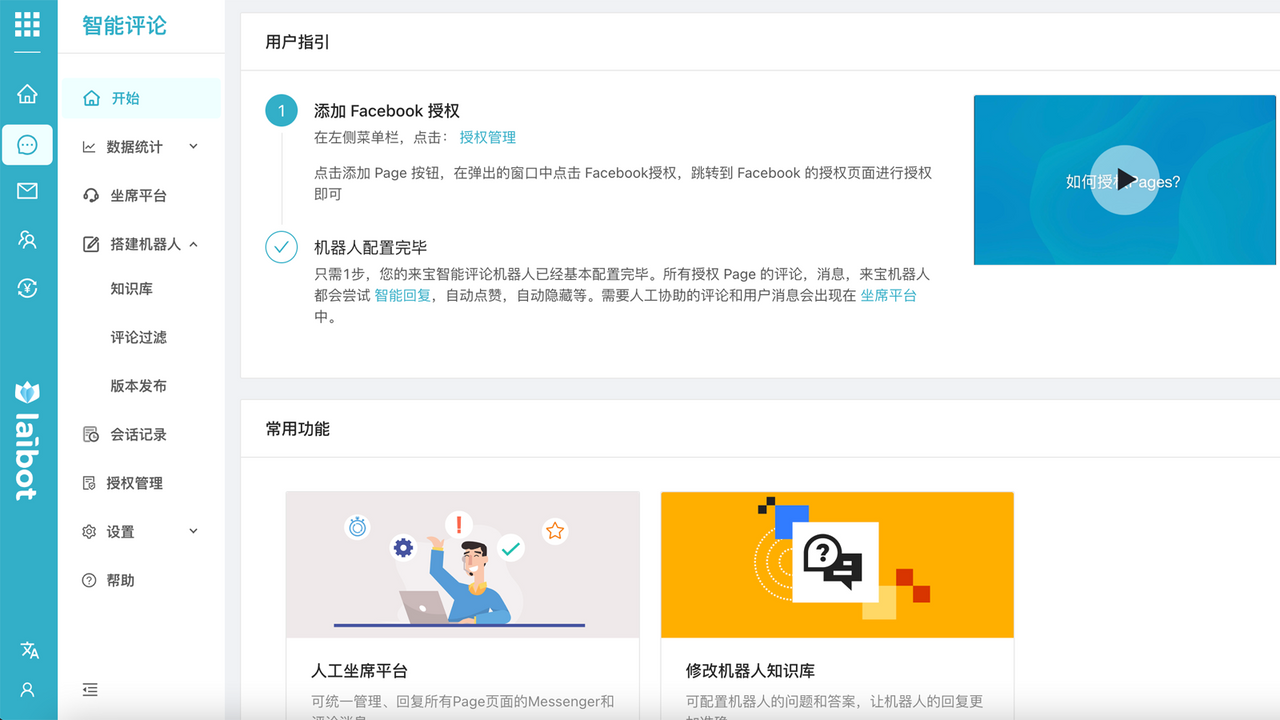Click the chart icon beside 数据统计

(x=89, y=147)
